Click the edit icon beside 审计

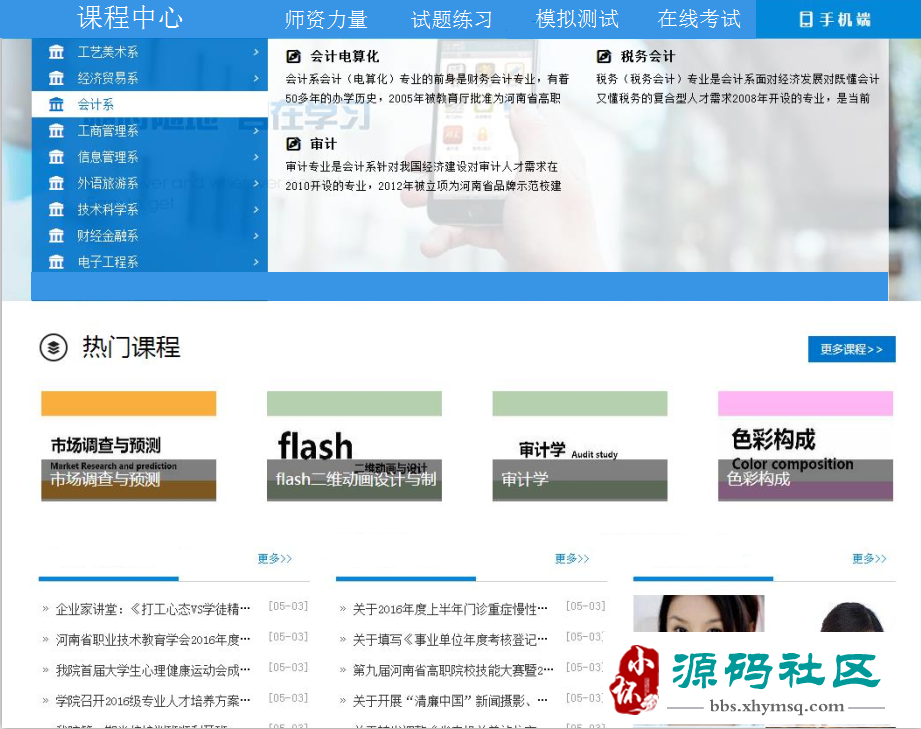pos(293,144)
